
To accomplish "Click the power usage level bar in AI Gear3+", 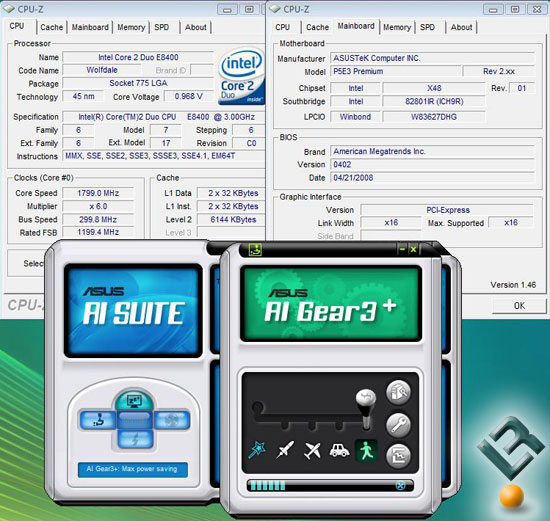I will (330, 486).
